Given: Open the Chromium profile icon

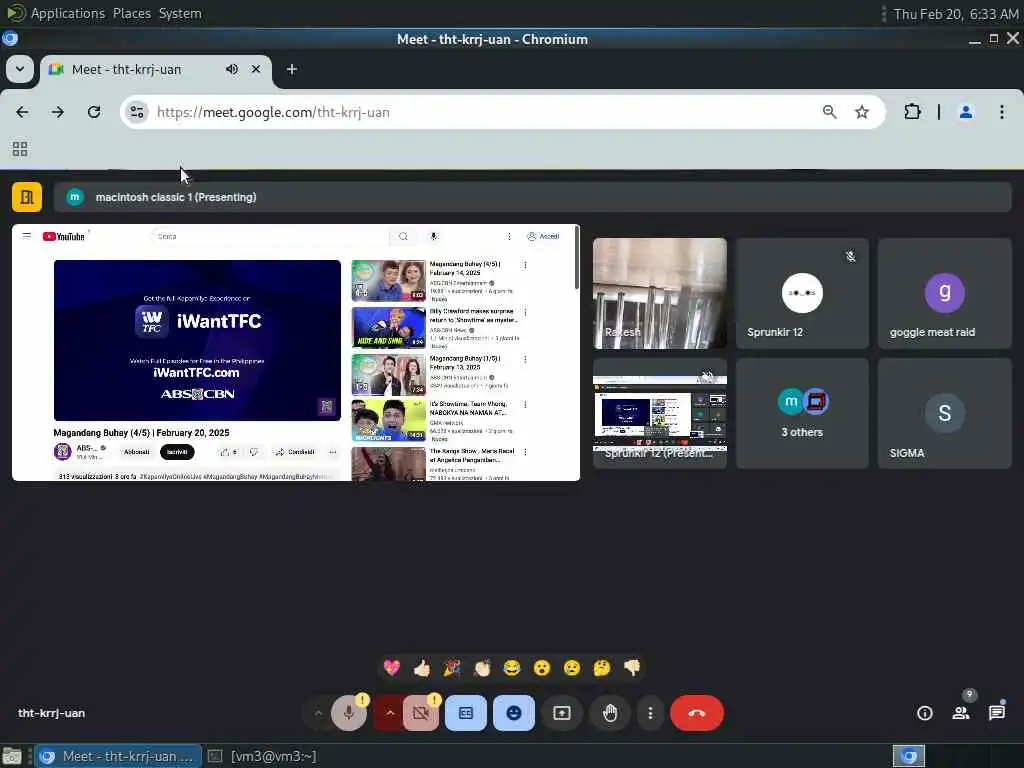Looking at the screenshot, I should pos(966,112).
